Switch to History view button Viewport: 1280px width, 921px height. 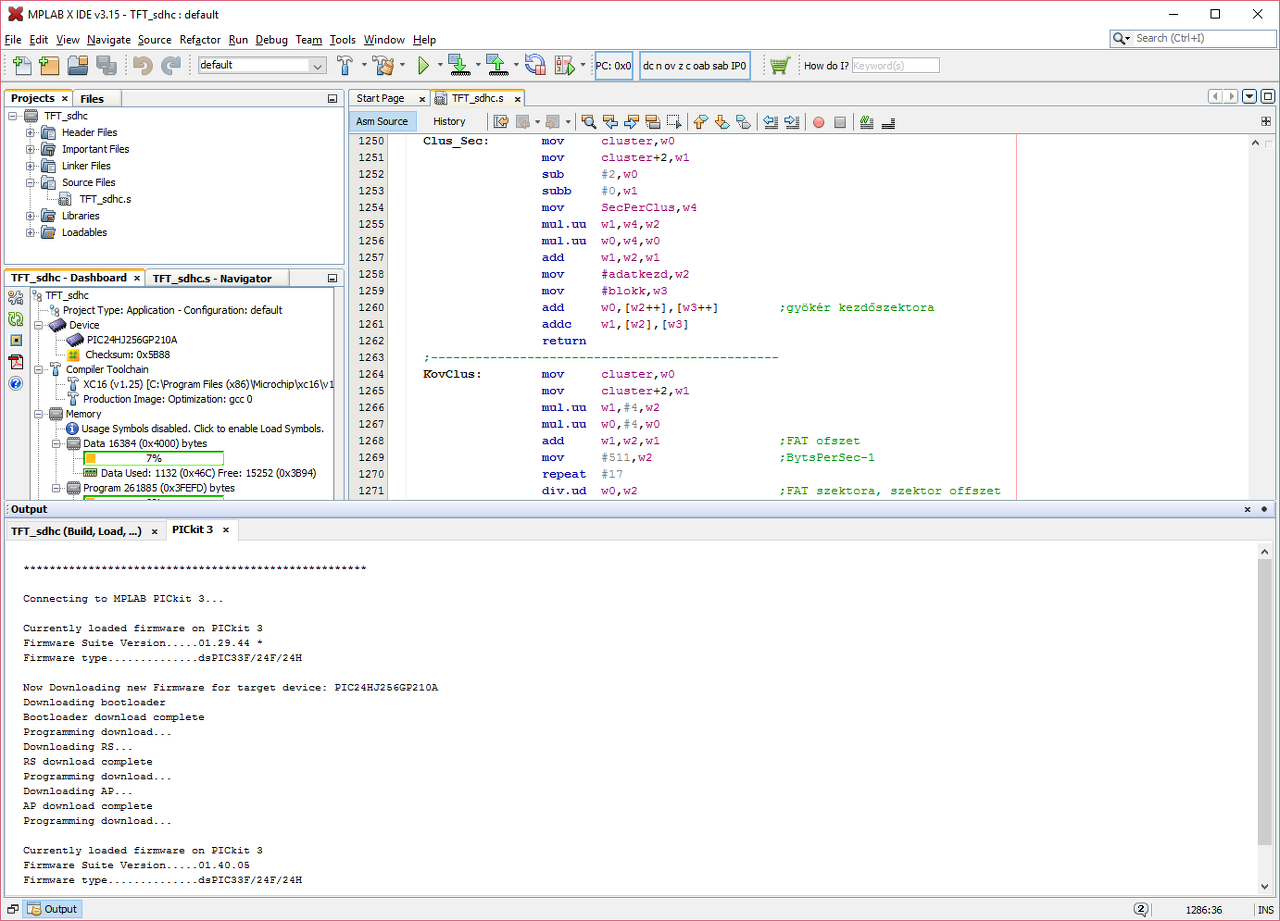tap(449, 121)
